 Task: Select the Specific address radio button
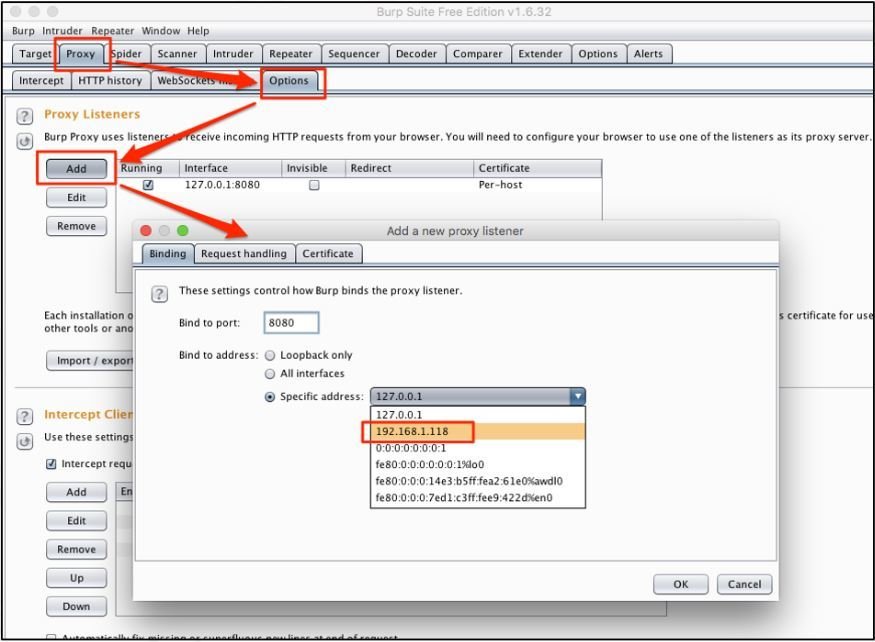[270, 397]
